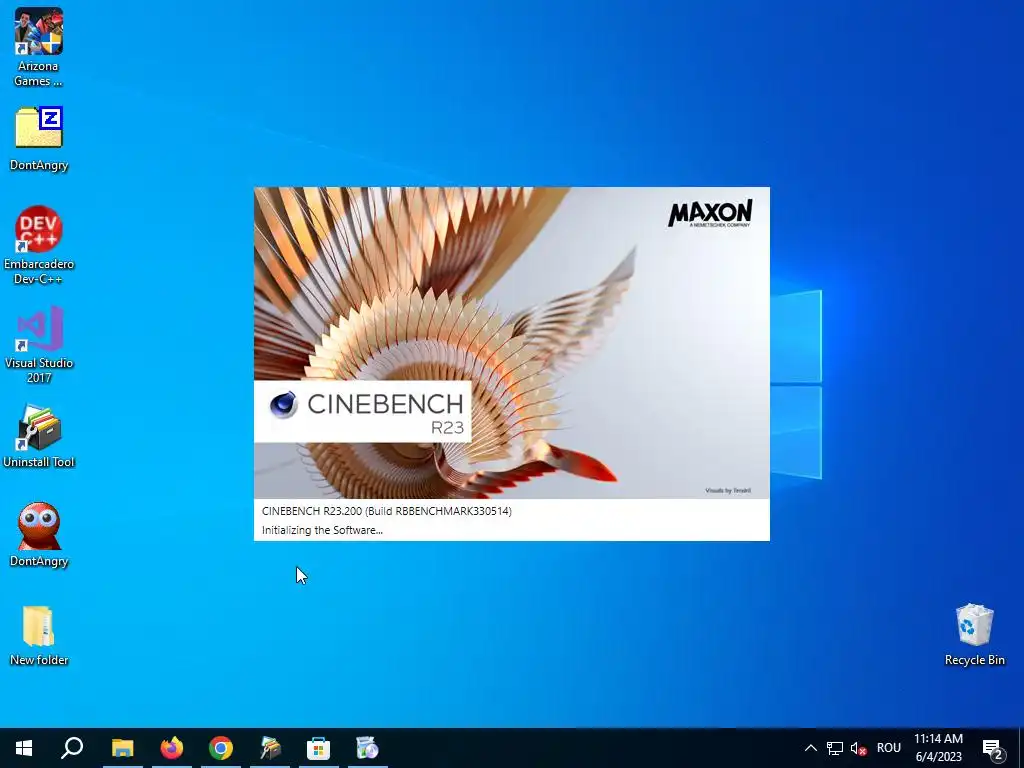The width and height of the screenshot is (1024, 768).
Task: Select the DontAngry red creature icon
Action: (x=39, y=534)
